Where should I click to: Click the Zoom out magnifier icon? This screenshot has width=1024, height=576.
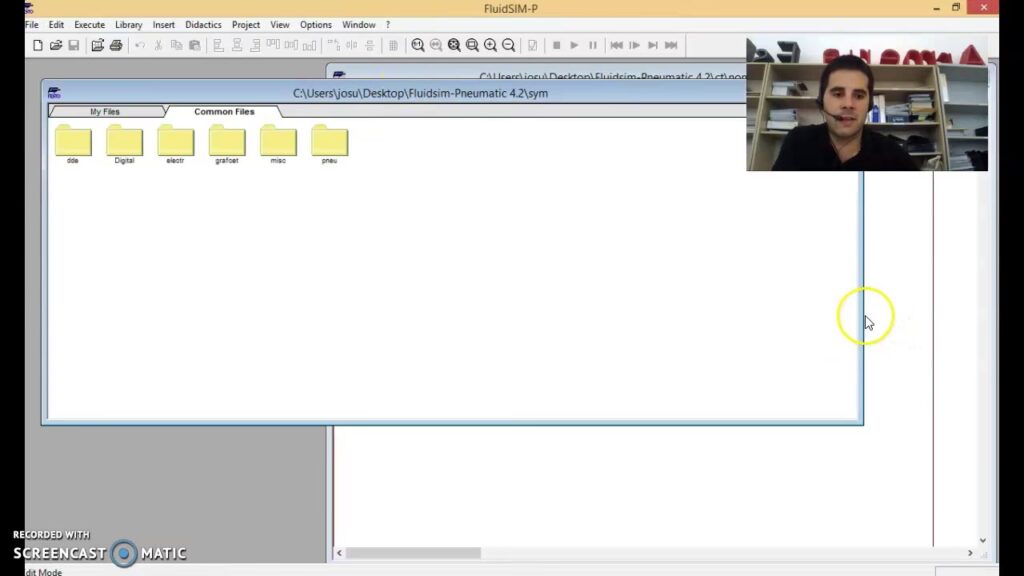coord(508,45)
